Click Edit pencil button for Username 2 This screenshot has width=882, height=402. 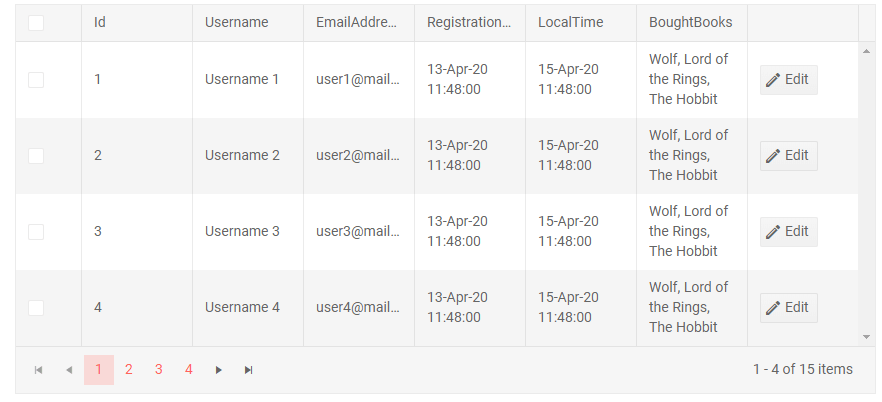click(x=788, y=156)
